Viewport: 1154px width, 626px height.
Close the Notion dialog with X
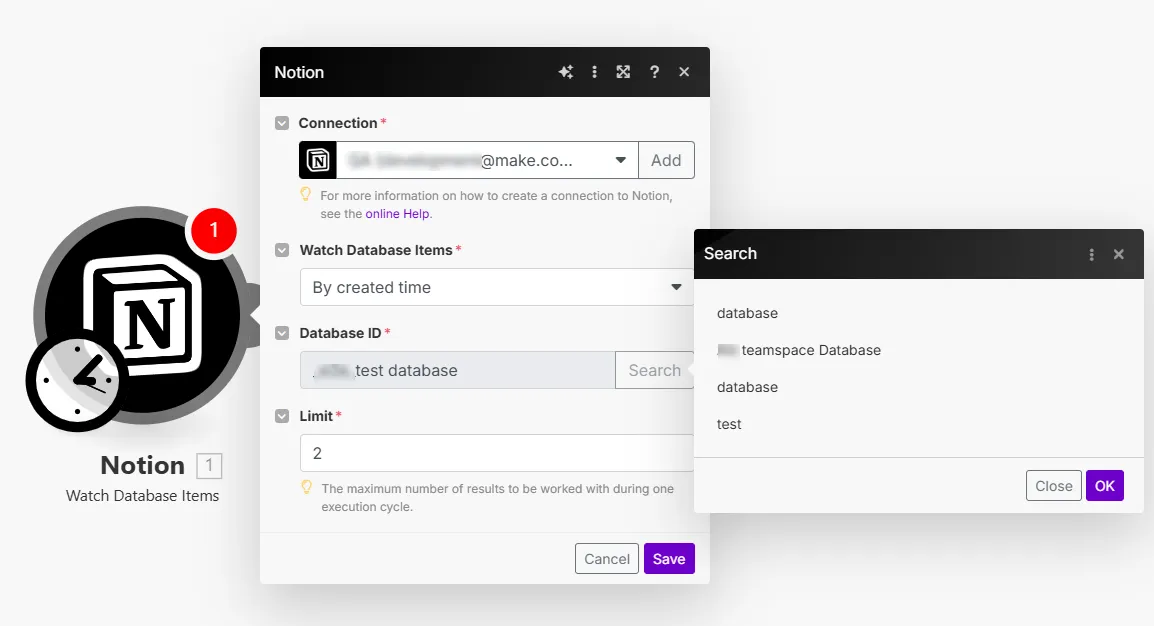pos(684,72)
